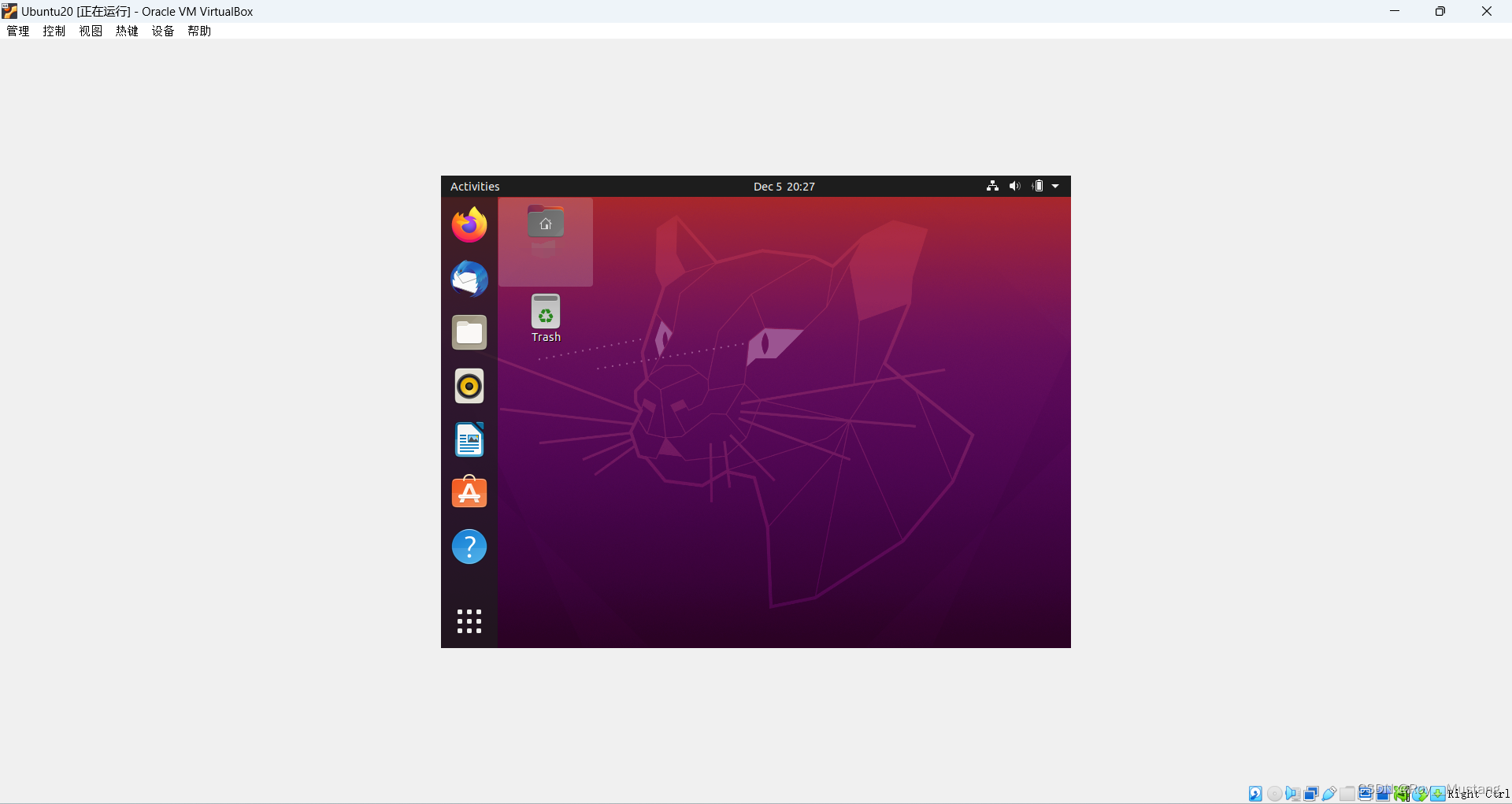Open the Activities overview
This screenshot has width=1512, height=804.
point(475,187)
